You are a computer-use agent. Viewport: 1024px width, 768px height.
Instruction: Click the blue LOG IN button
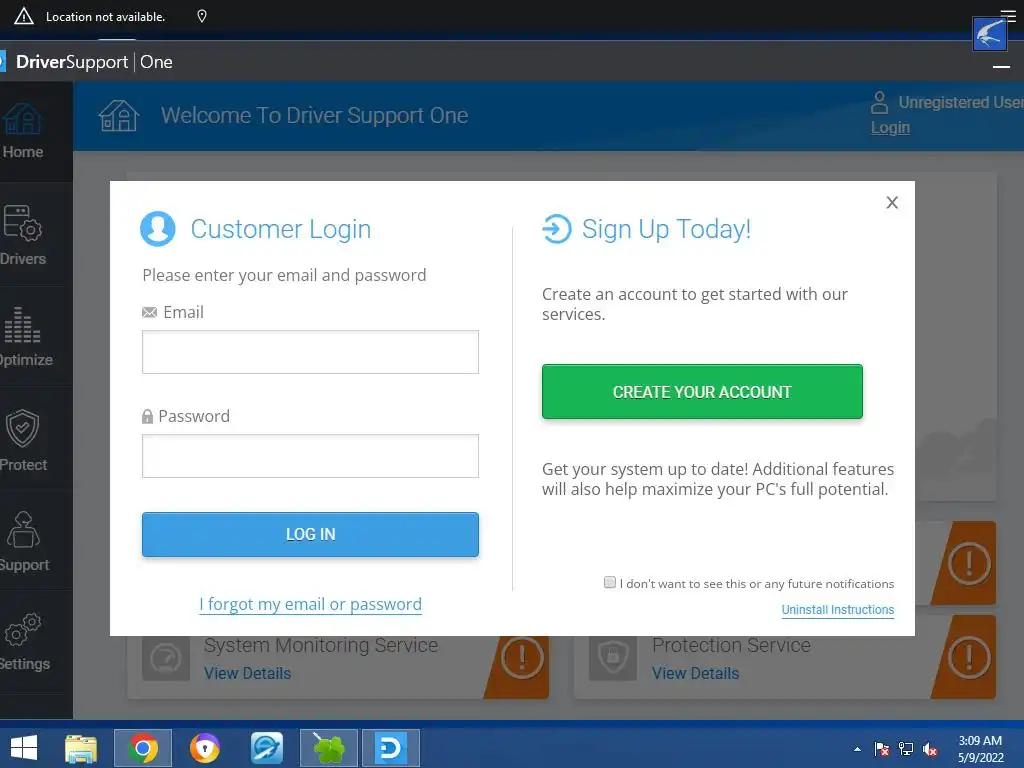click(x=310, y=534)
